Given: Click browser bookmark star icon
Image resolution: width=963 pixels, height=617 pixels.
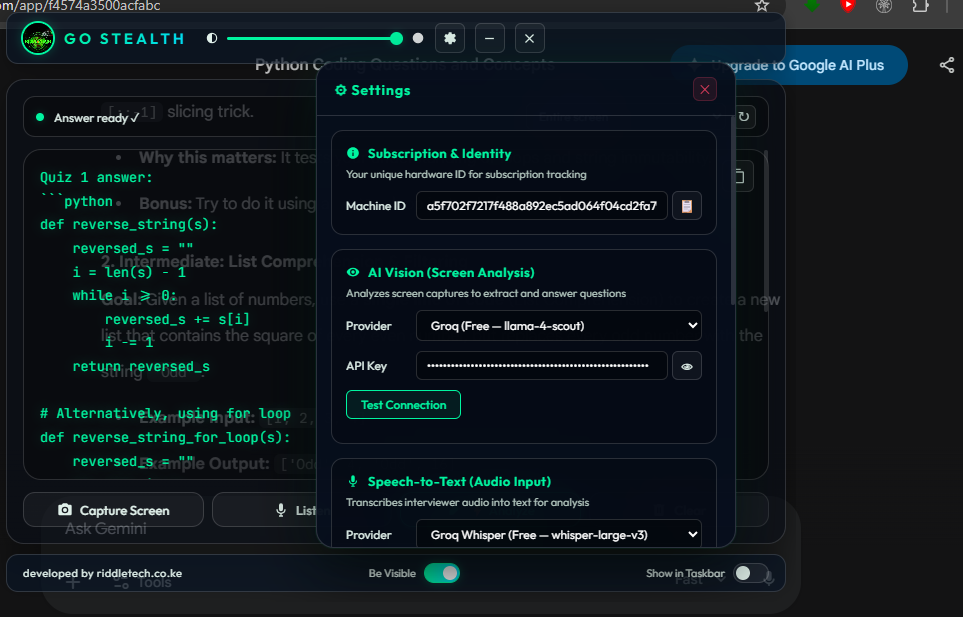Looking at the screenshot, I should [x=762, y=6].
